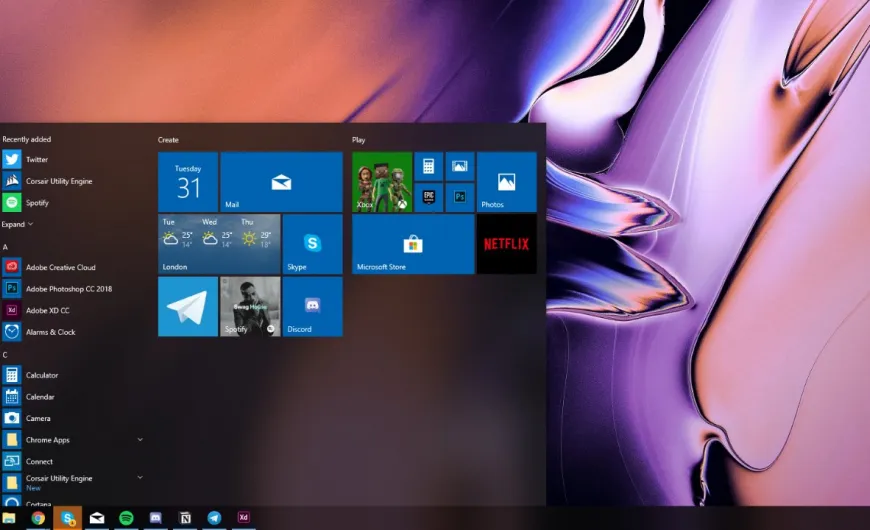Switch to Skype on the taskbar
Viewport: 870px width, 530px height.
[68, 518]
